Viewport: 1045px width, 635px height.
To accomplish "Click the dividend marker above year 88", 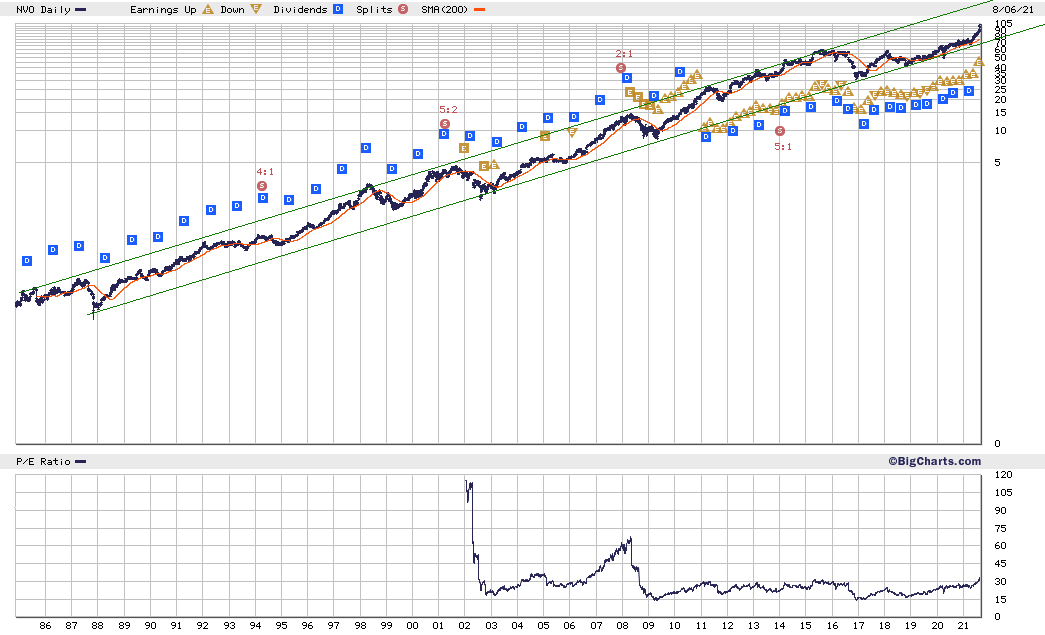I will [105, 258].
